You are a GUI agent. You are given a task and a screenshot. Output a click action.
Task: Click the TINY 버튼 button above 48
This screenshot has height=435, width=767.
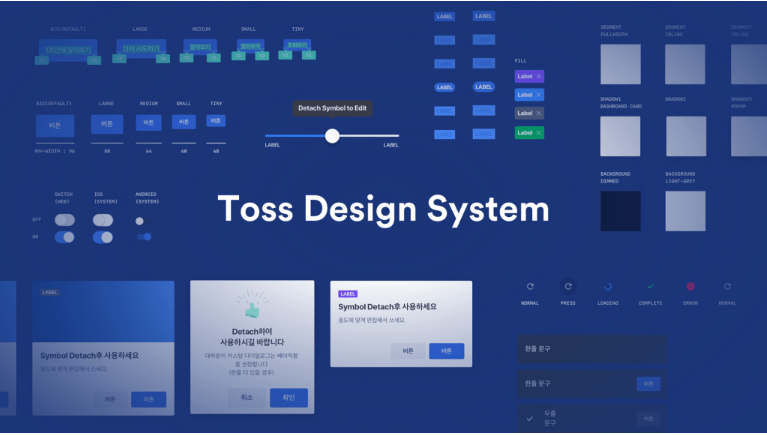[x=216, y=121]
